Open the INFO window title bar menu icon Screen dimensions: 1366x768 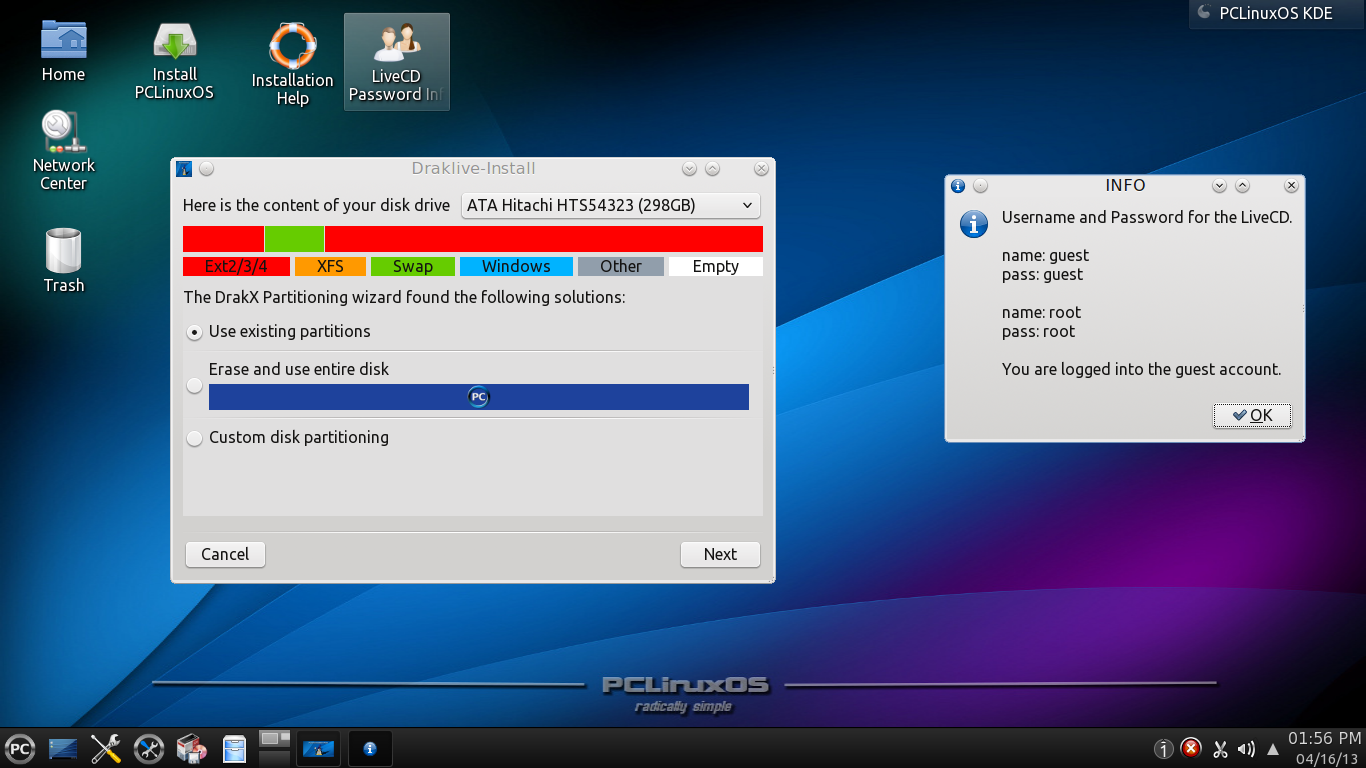pyautogui.click(x=958, y=186)
